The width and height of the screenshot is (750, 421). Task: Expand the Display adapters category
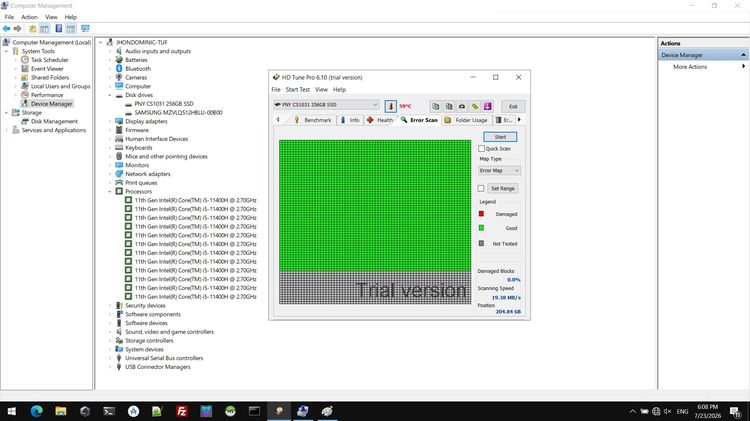pyautogui.click(x=110, y=121)
